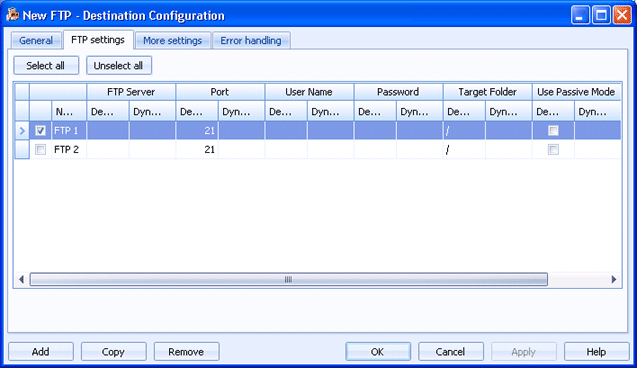
Task: Minimize the configuration window
Action: 580,15
